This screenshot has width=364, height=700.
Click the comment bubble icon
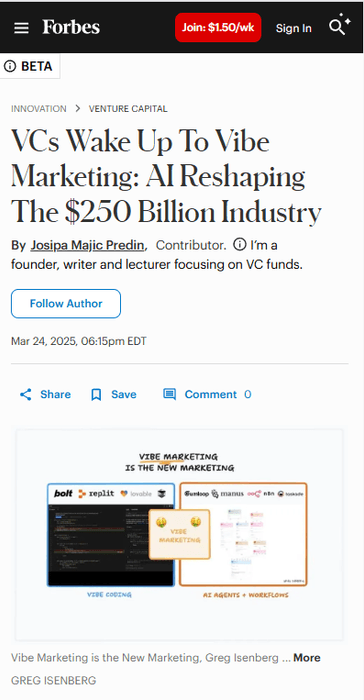(x=169, y=394)
